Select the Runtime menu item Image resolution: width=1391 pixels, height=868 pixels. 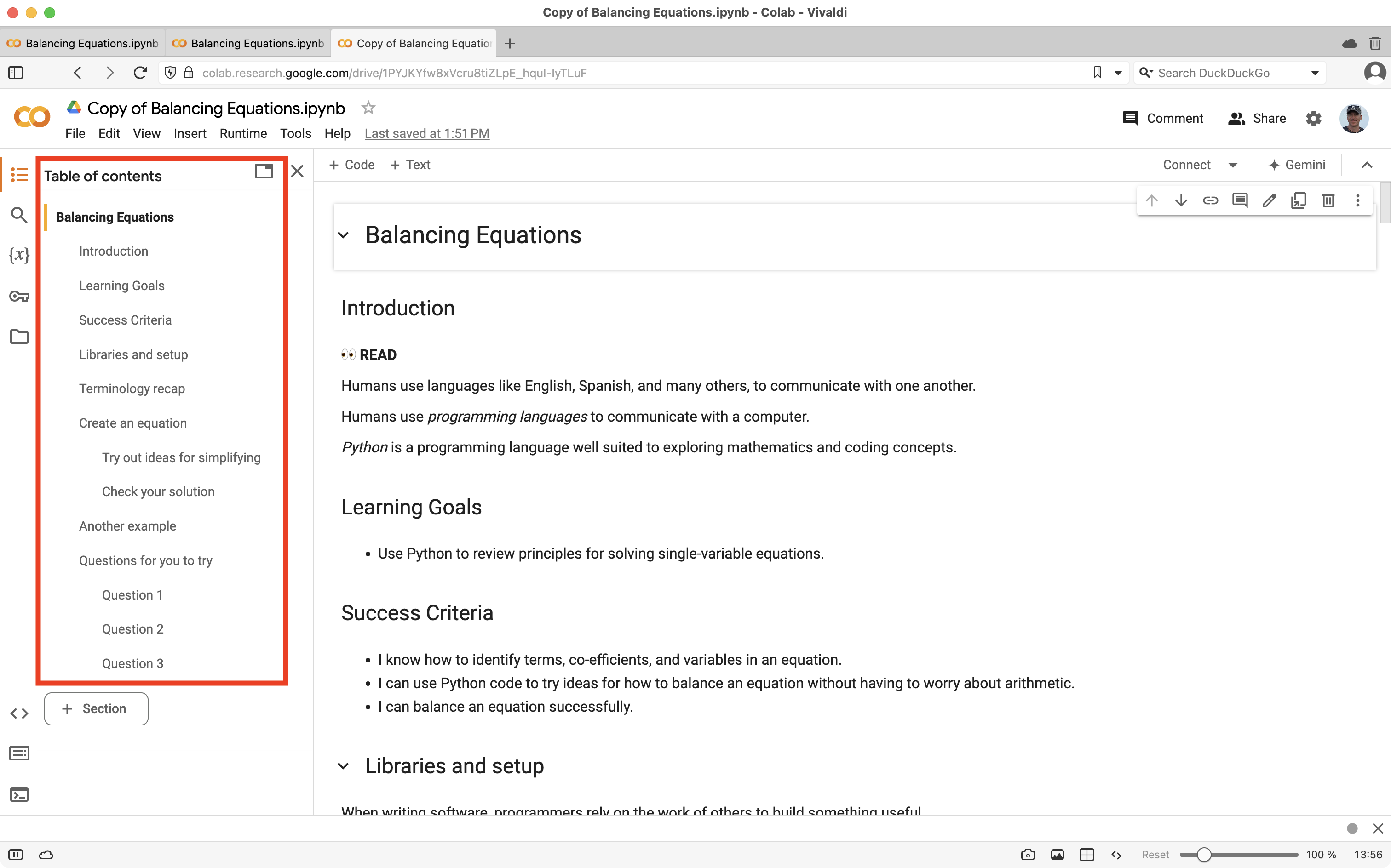click(243, 133)
